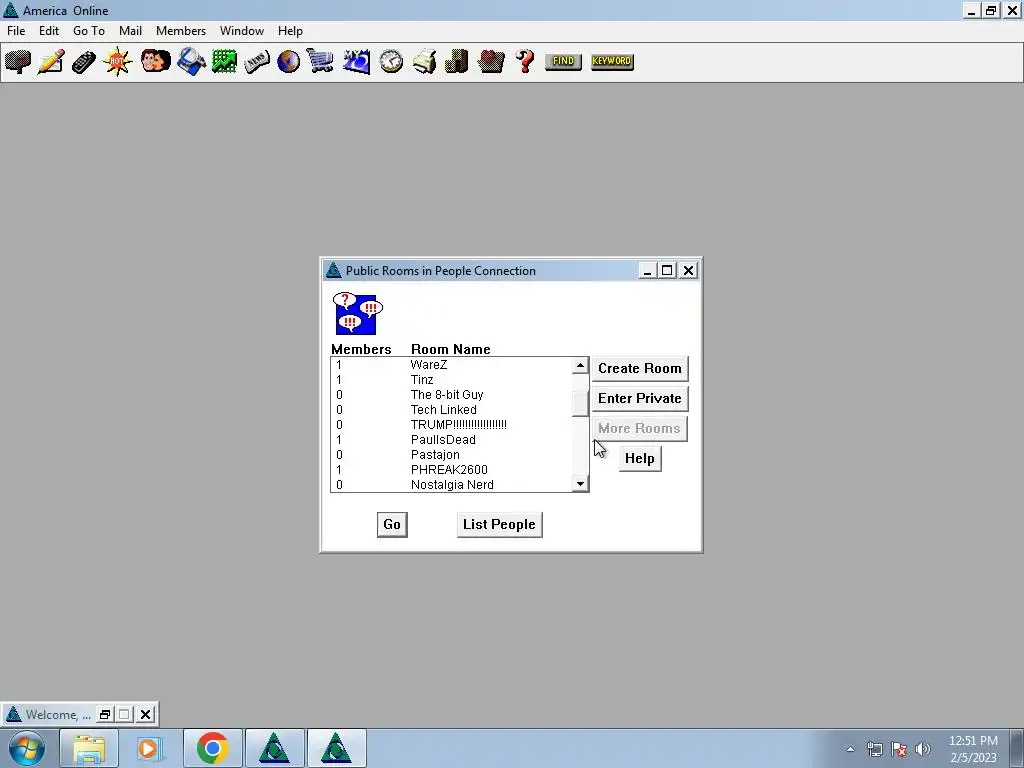The image size is (1024, 768).
Task: Select the Pastajon room
Action: [x=451, y=455]
